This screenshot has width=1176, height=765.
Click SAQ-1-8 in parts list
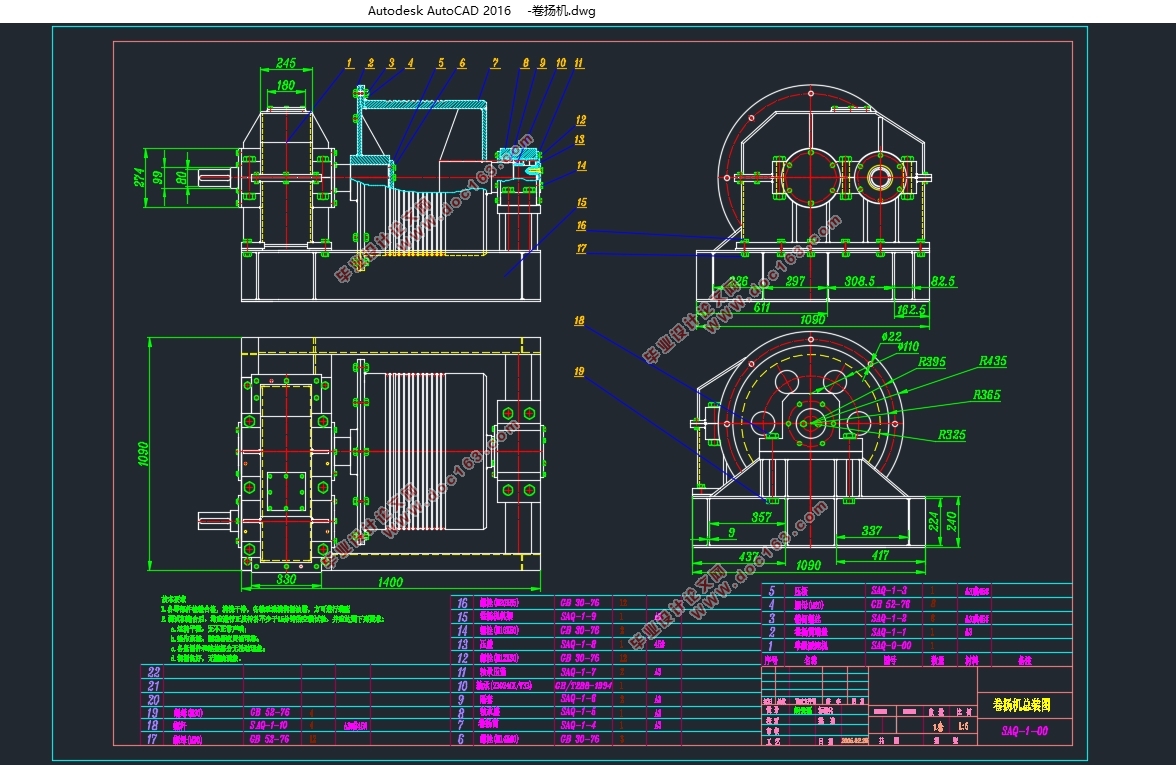579,644
